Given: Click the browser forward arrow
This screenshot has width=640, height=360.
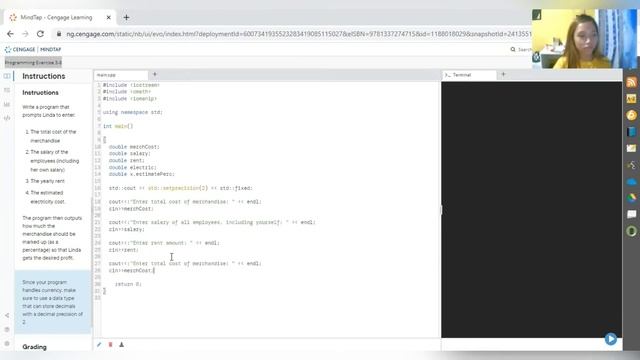Looking at the screenshot, I should 25,34.
